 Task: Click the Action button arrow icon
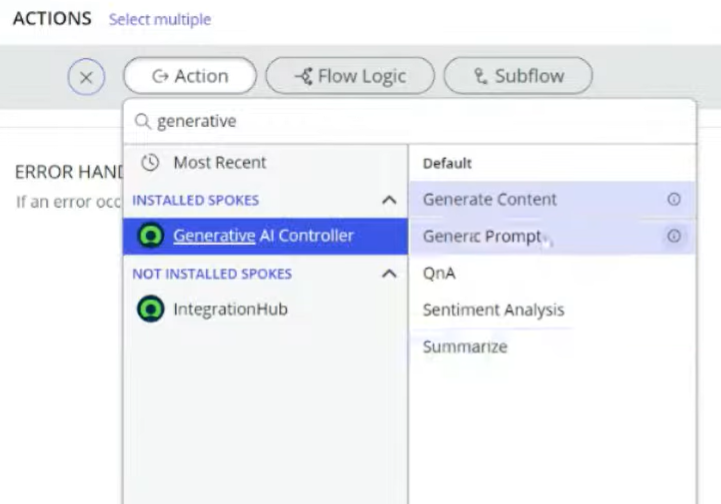[160, 76]
